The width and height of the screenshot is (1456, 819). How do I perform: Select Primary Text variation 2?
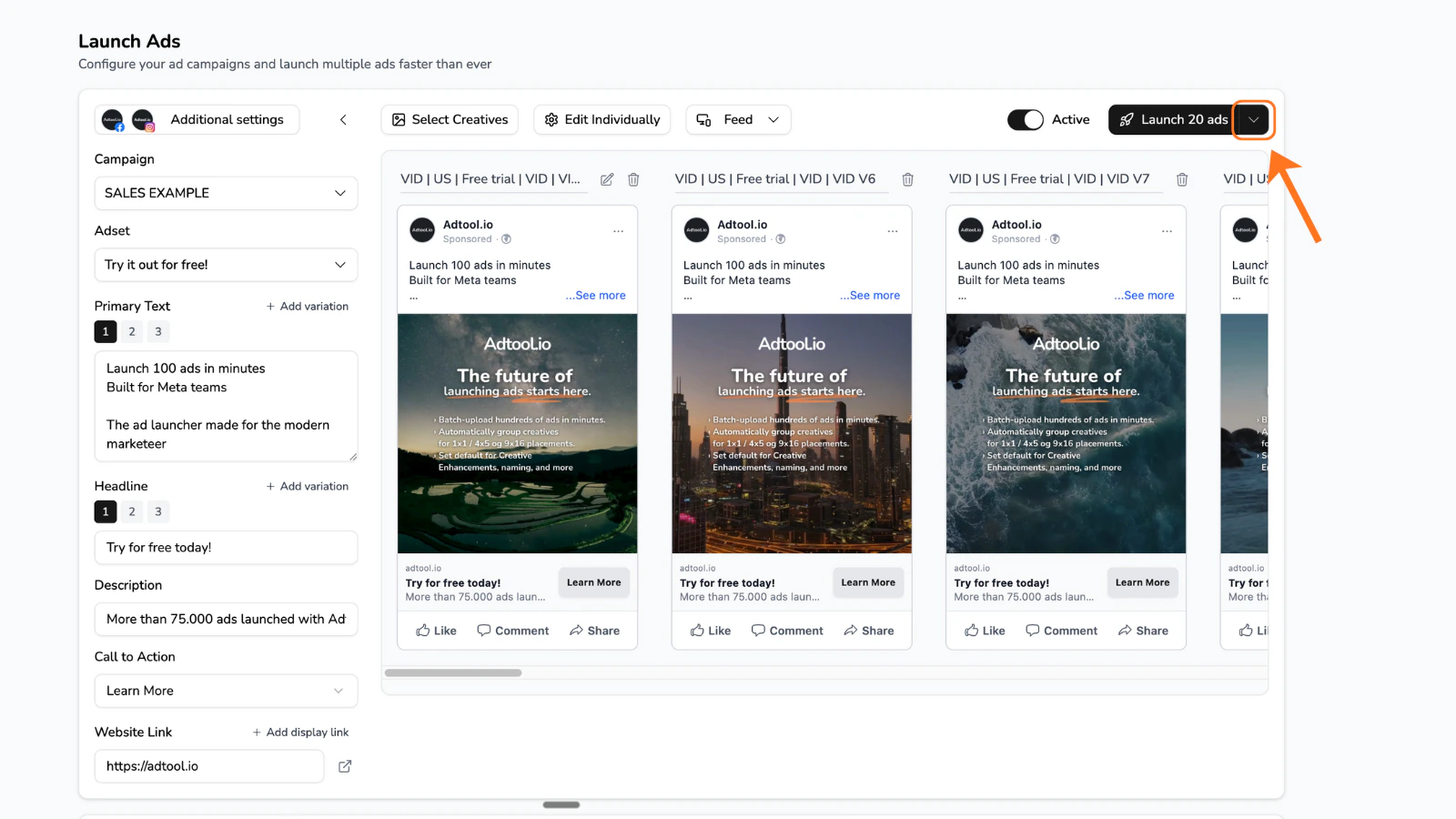click(x=132, y=332)
